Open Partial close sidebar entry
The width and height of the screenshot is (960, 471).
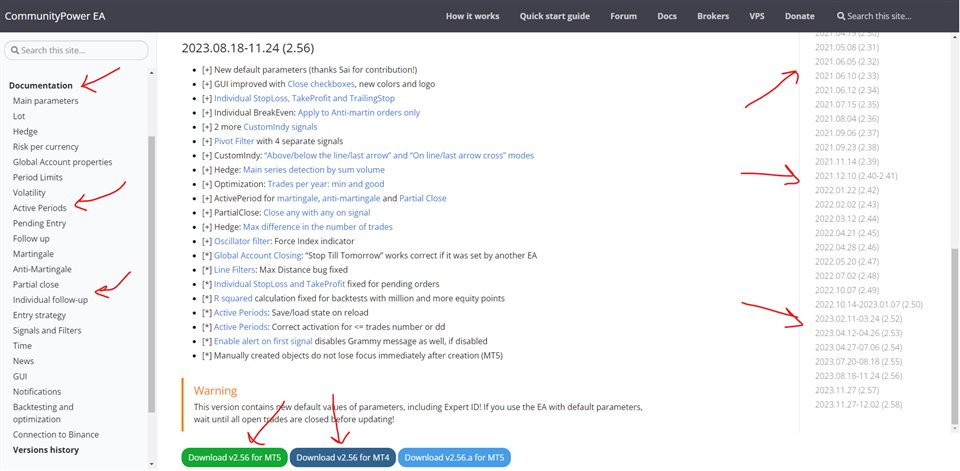36,285
